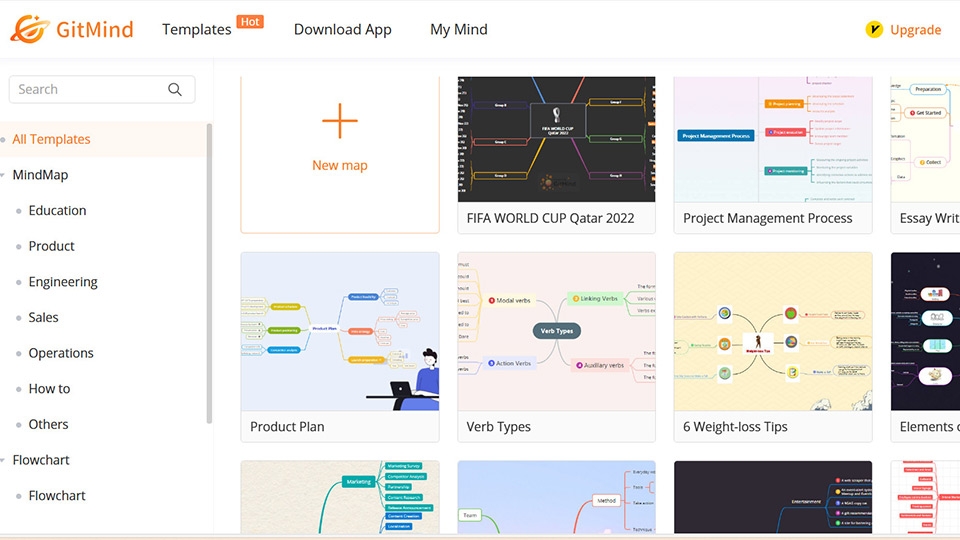Select the Education category
The height and width of the screenshot is (540, 960).
[57, 211]
